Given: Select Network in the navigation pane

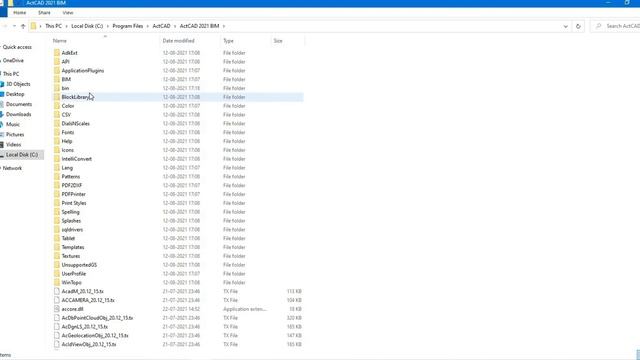Looking at the screenshot, I should pos(12,168).
